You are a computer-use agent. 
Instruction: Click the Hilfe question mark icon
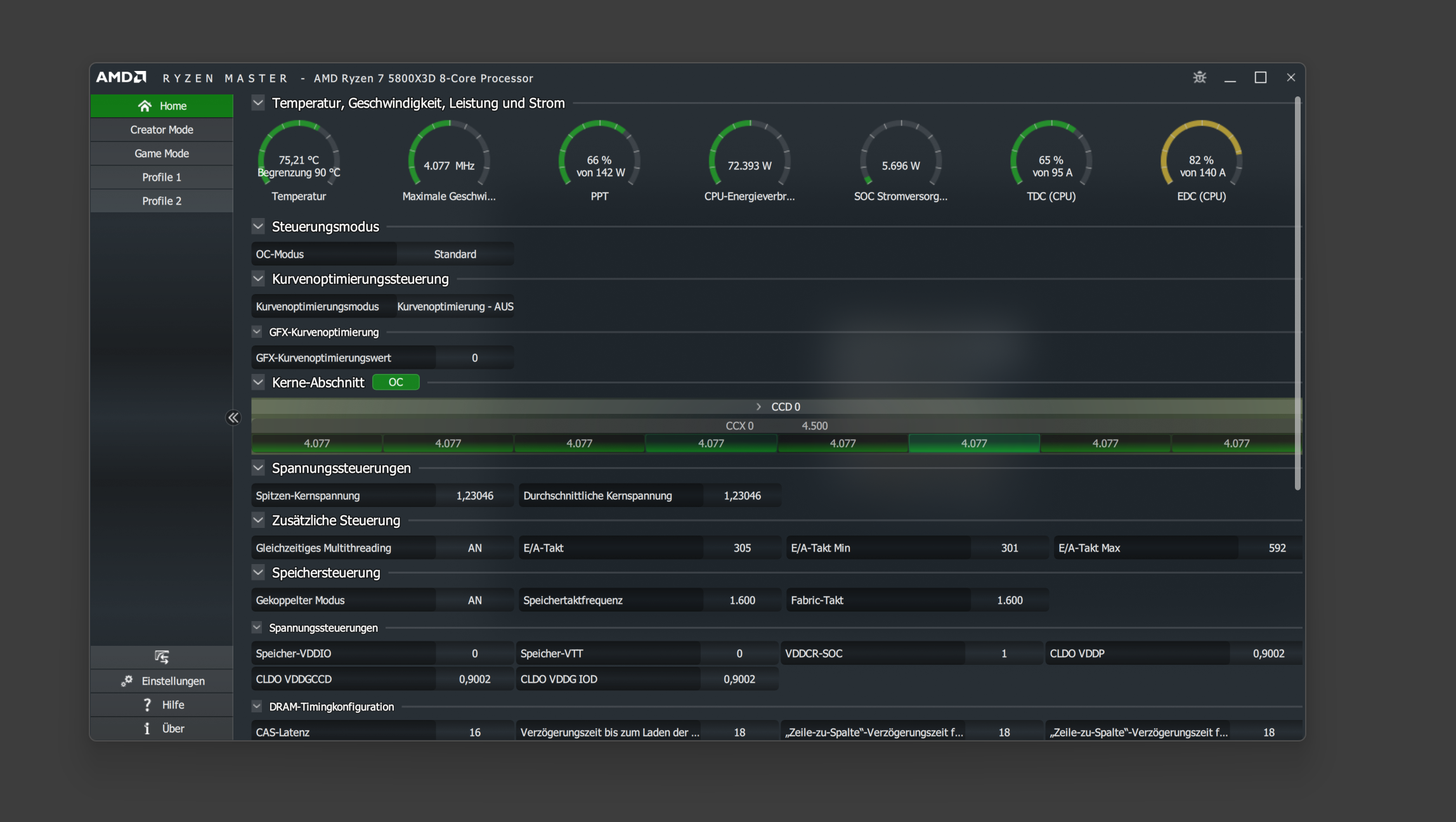click(x=147, y=705)
